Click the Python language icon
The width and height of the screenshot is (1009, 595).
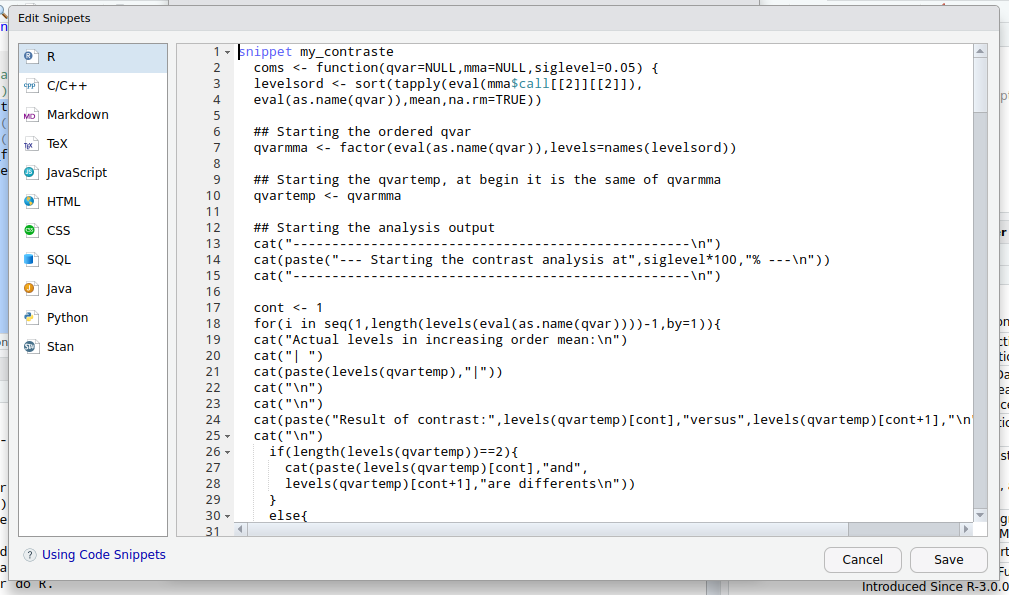point(30,317)
